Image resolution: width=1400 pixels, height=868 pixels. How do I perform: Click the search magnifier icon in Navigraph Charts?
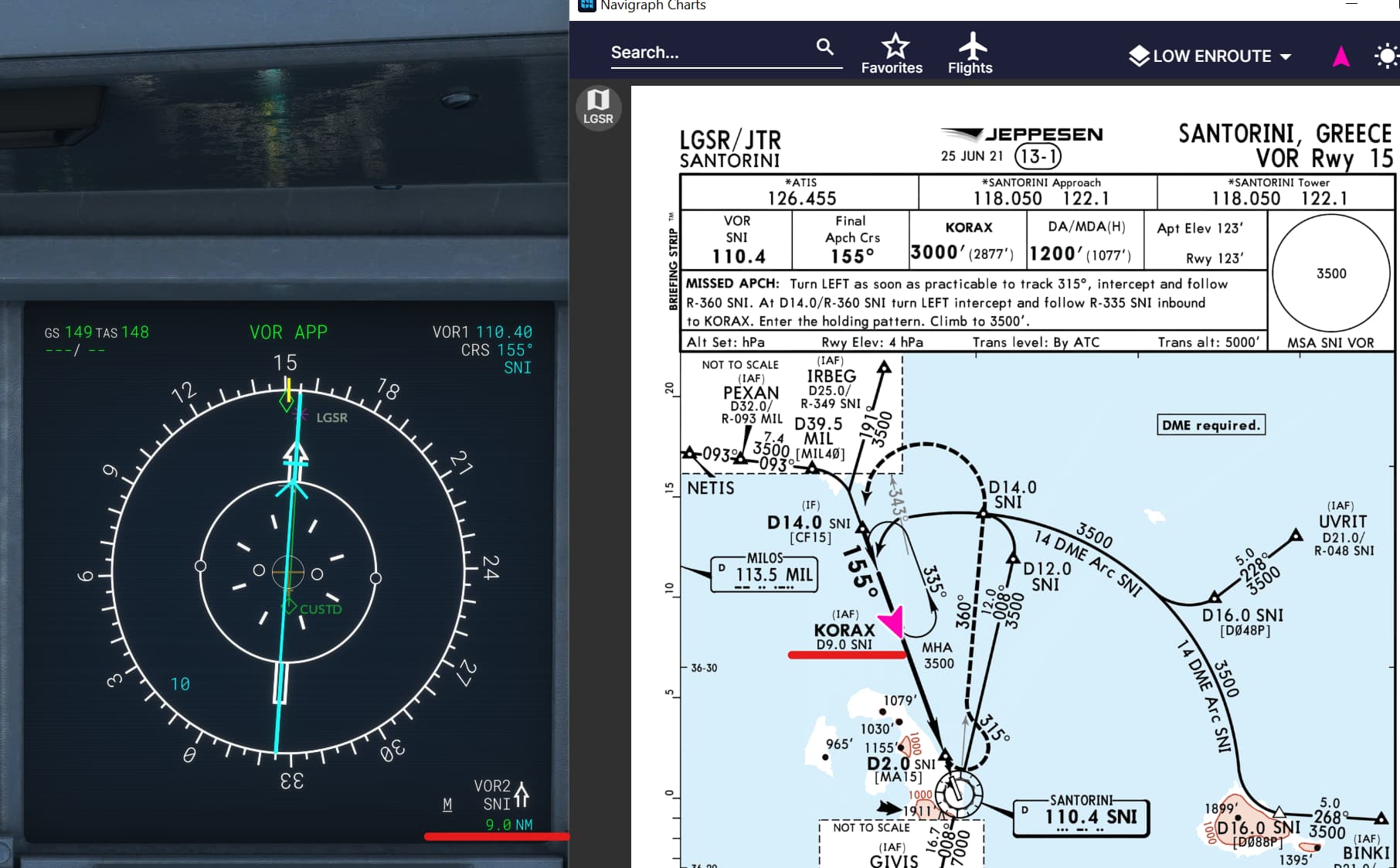click(825, 47)
